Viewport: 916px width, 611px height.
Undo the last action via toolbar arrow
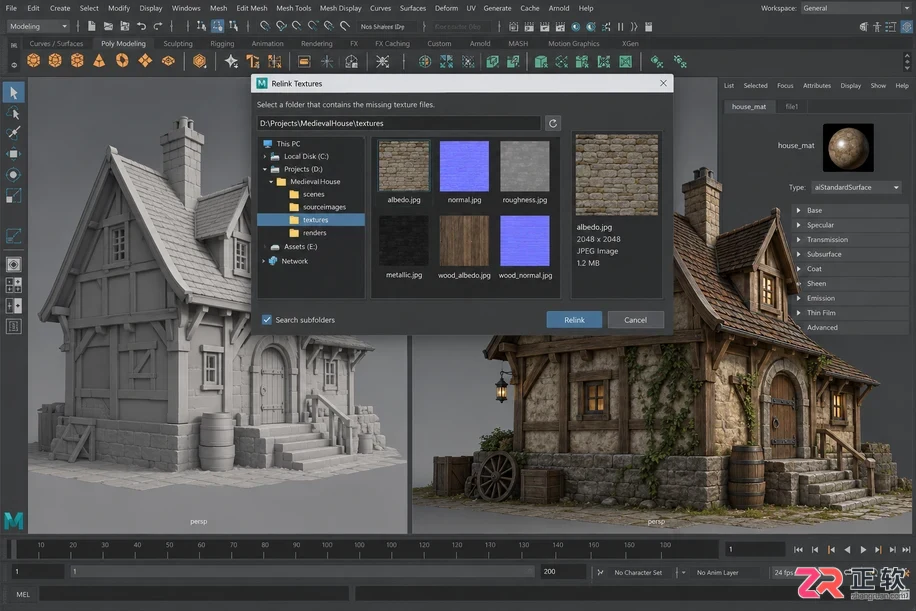click(141, 26)
